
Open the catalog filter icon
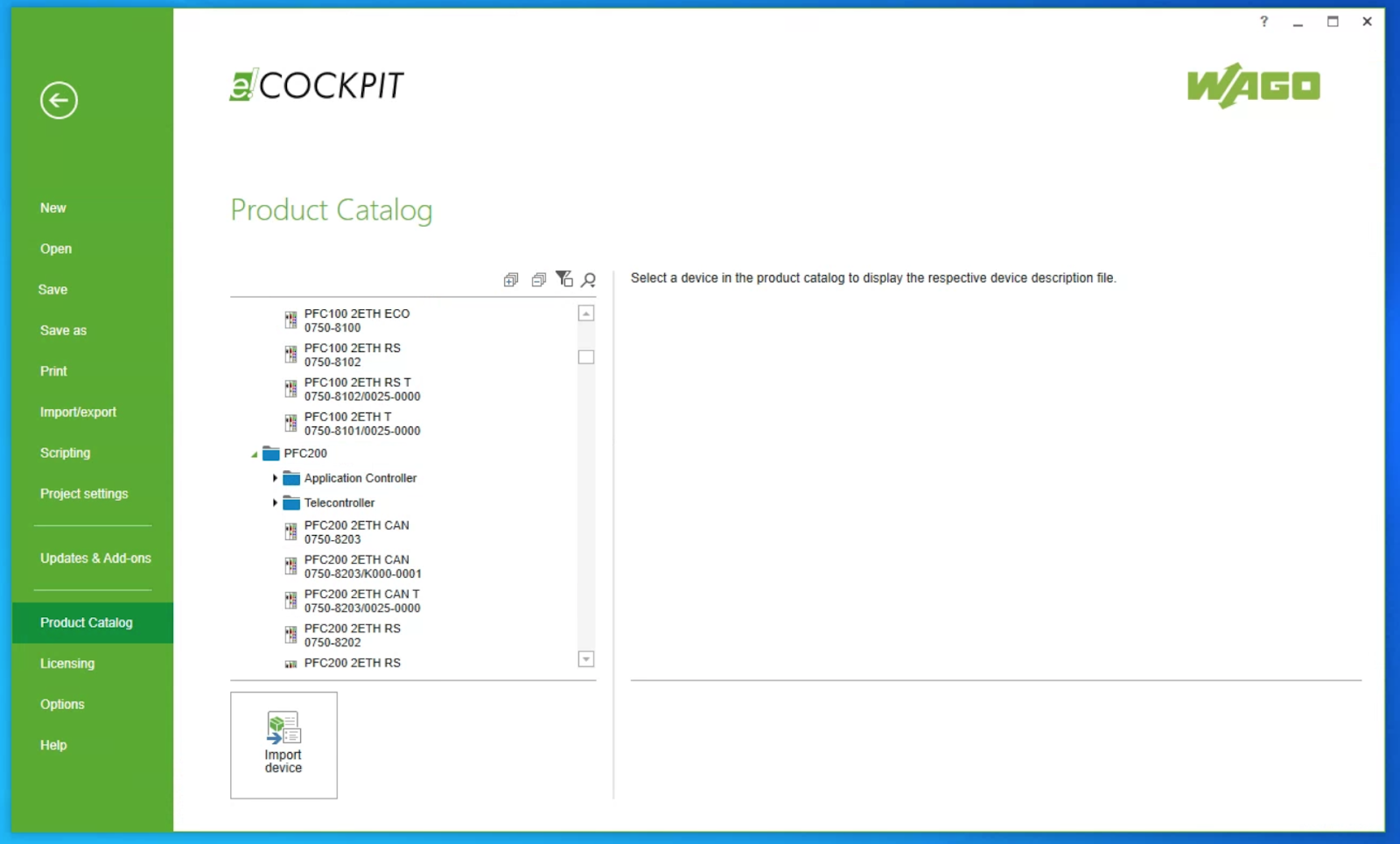tap(564, 278)
